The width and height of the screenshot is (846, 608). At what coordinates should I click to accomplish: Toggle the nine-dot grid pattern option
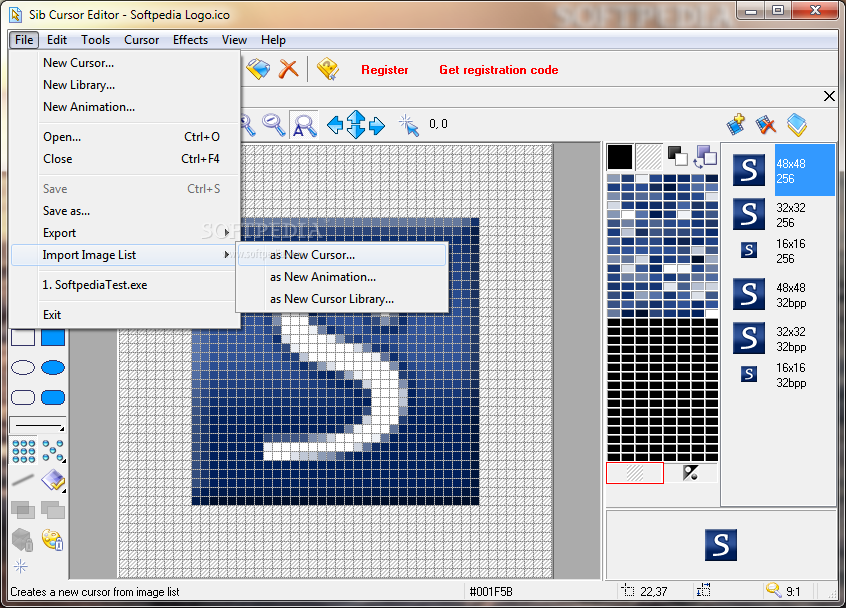(x=23, y=450)
